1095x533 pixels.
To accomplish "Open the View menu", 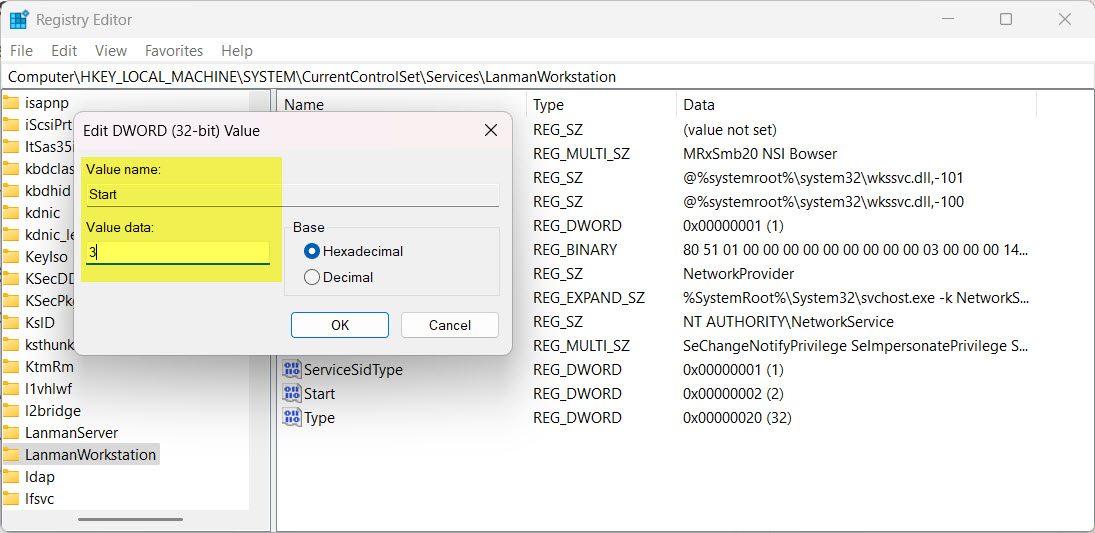I will click(x=111, y=50).
